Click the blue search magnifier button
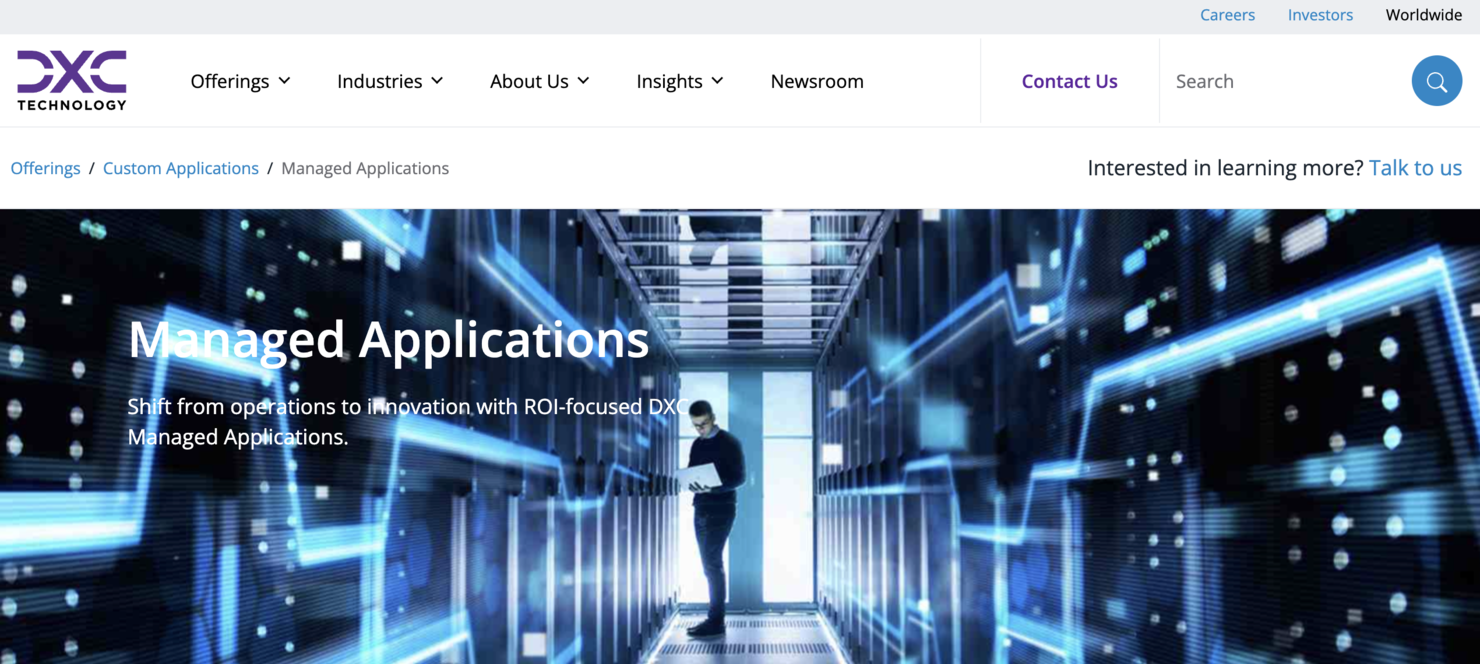1480x664 pixels. point(1437,81)
